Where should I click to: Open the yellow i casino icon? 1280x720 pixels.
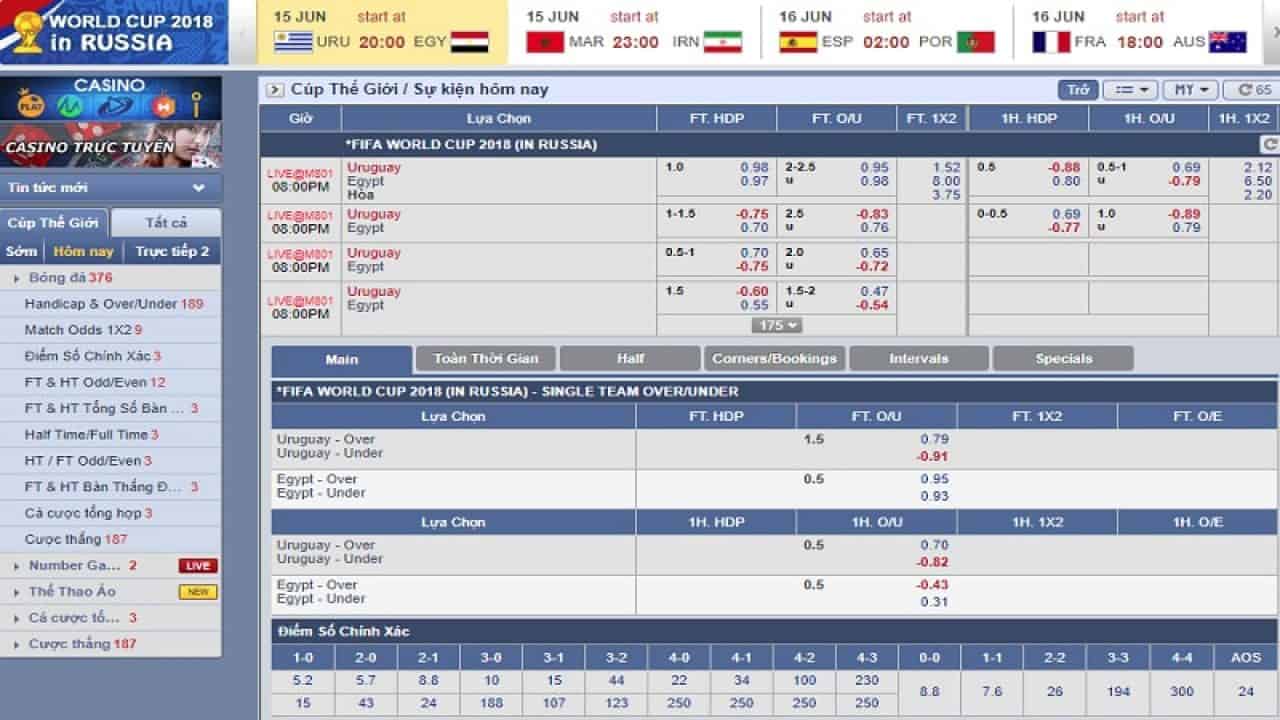pyautogui.click(x=198, y=104)
